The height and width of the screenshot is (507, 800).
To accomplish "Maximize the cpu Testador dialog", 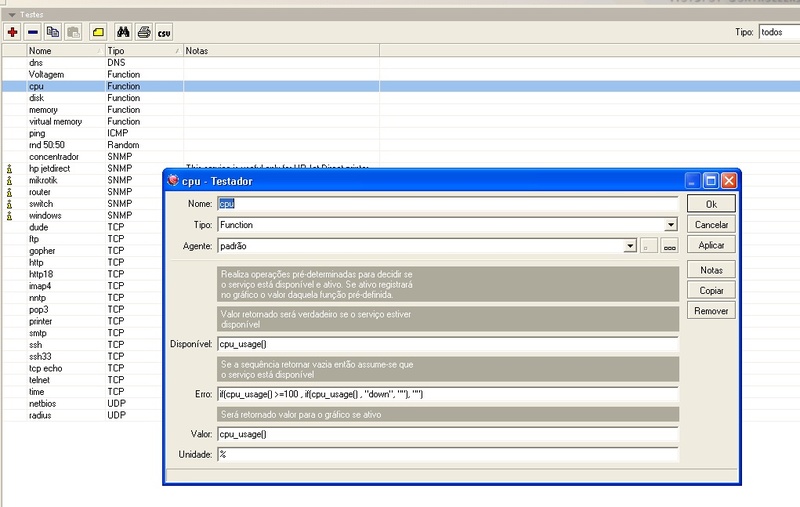I will 711,181.
